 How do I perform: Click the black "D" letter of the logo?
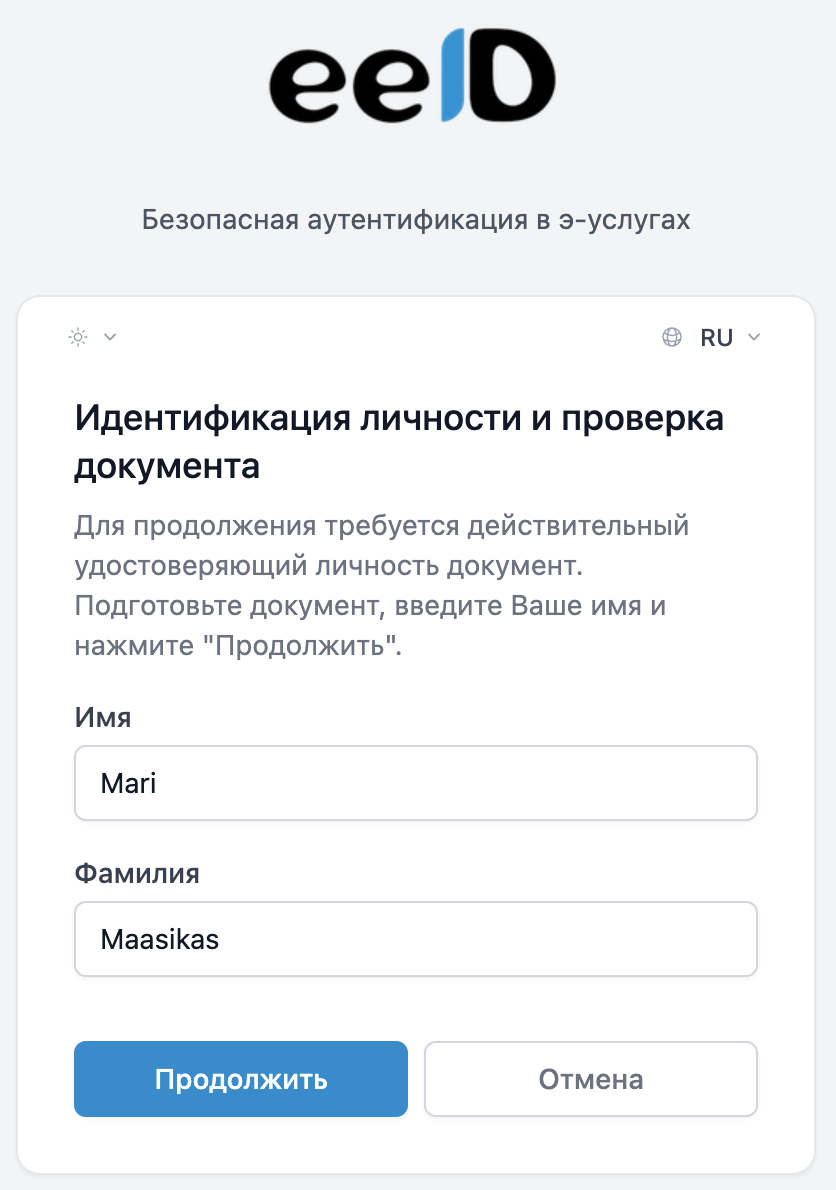pos(513,77)
